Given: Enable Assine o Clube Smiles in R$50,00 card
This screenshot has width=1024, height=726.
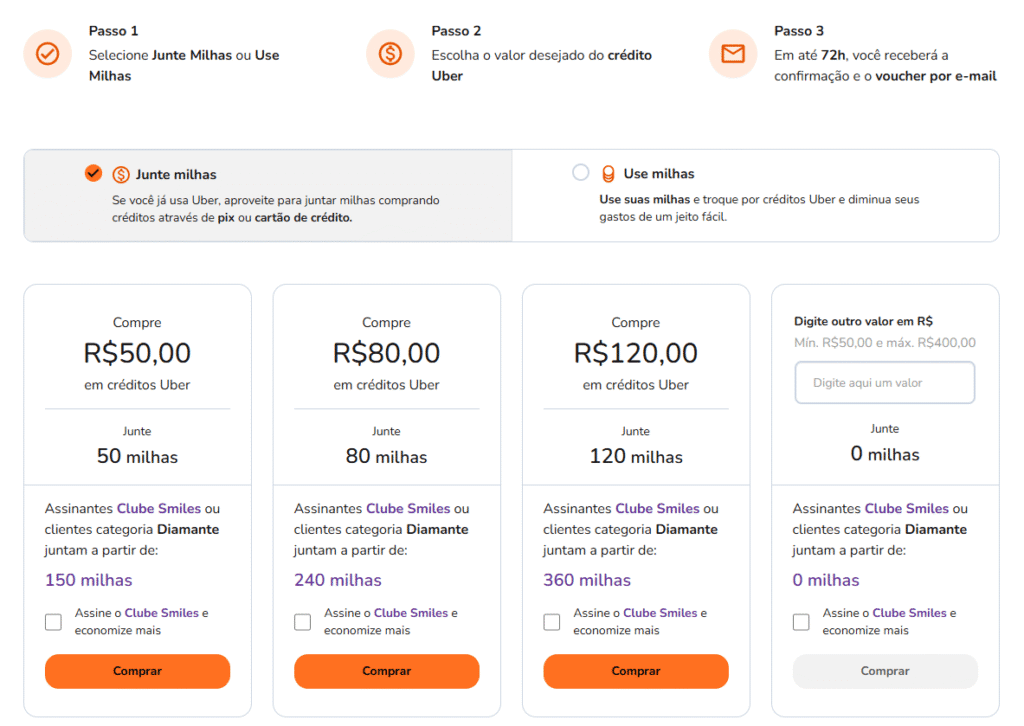Looking at the screenshot, I should tap(53, 621).
